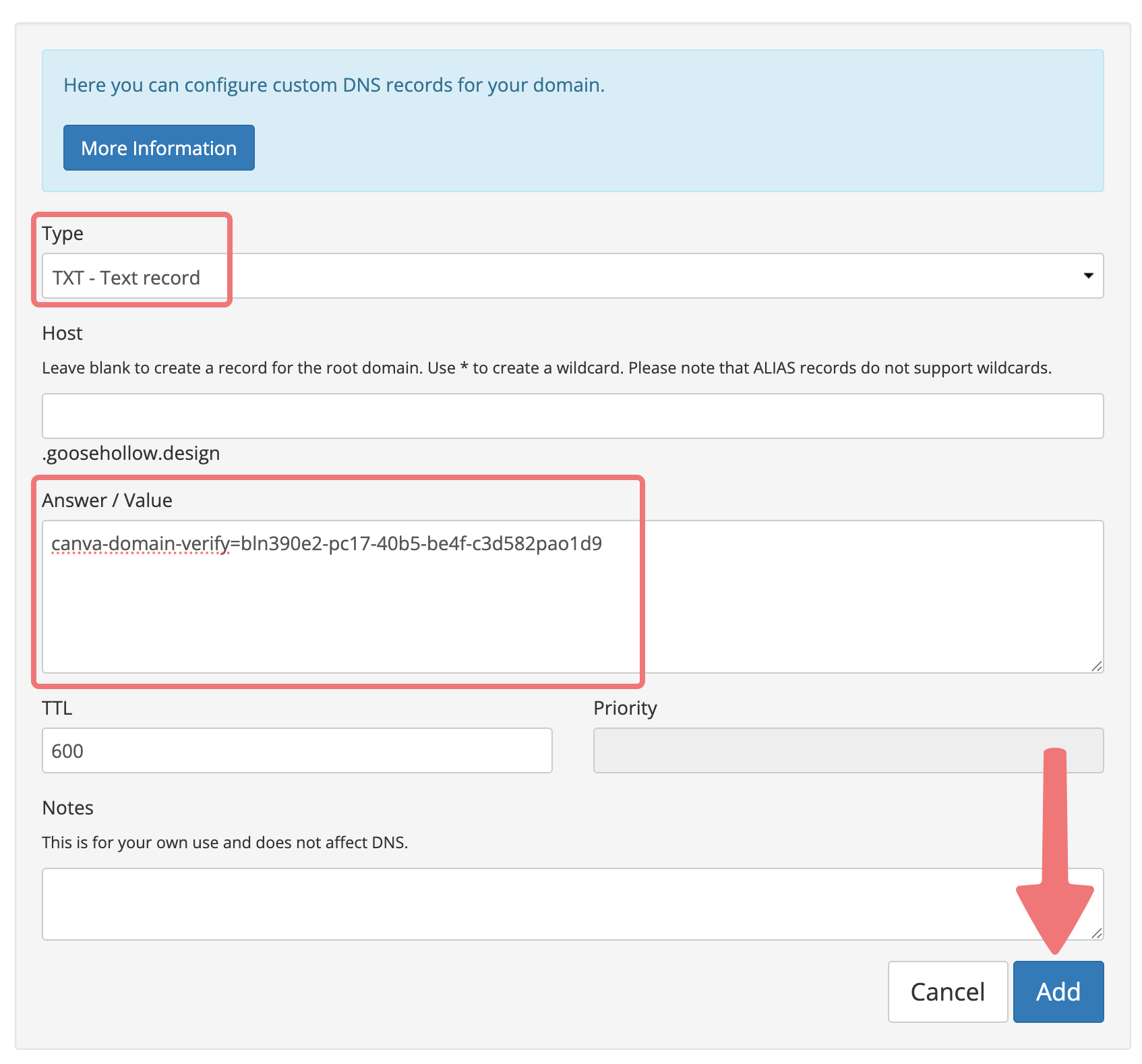Screen dimensions: 1142x1064
Task: Click the 'Notes' label
Action: coord(67,808)
